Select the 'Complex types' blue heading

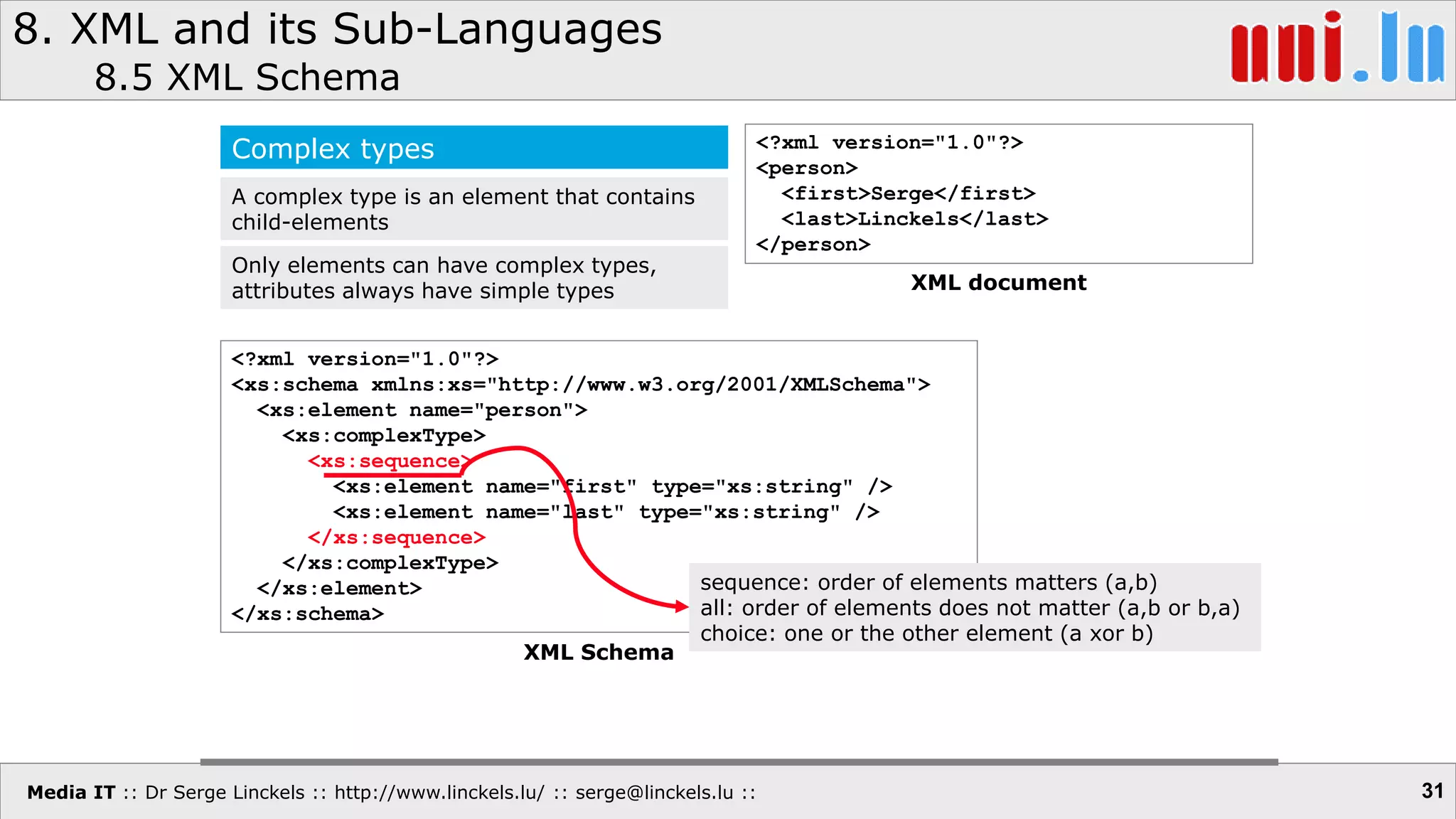(x=474, y=148)
